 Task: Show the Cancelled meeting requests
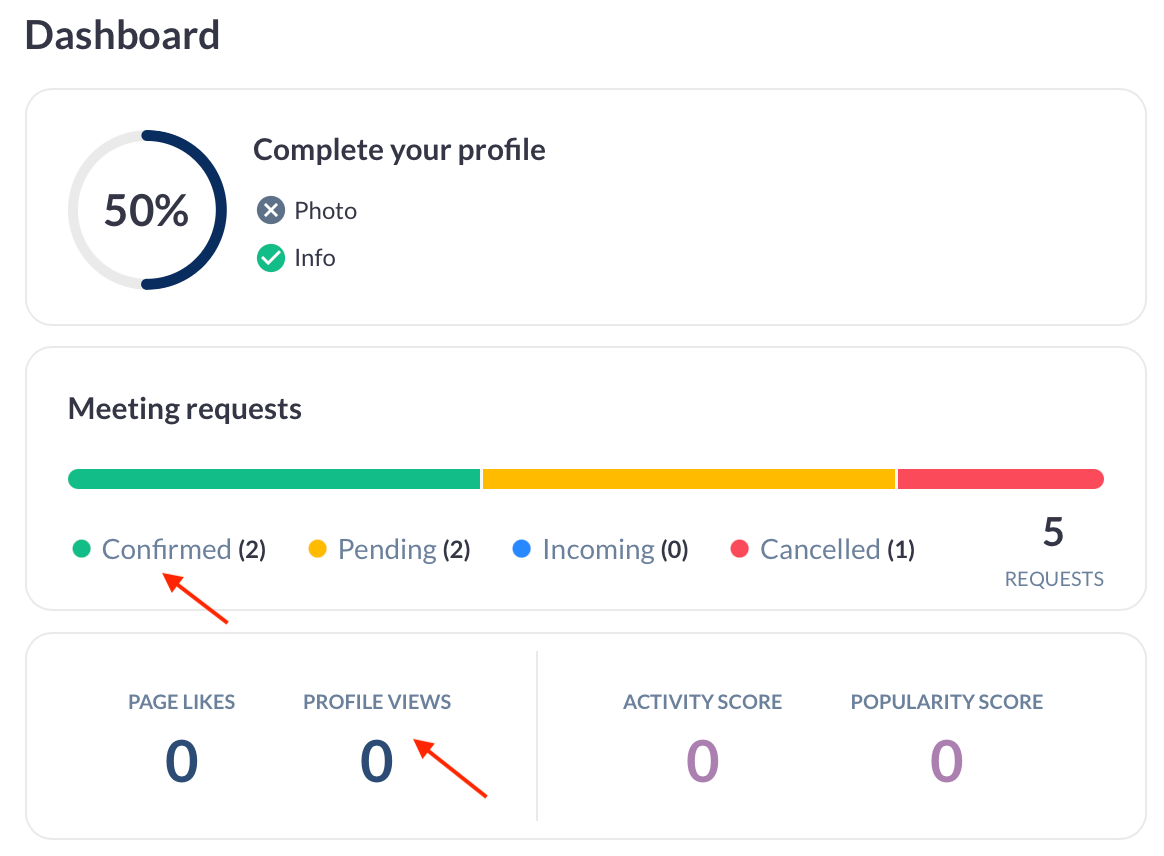(x=820, y=549)
